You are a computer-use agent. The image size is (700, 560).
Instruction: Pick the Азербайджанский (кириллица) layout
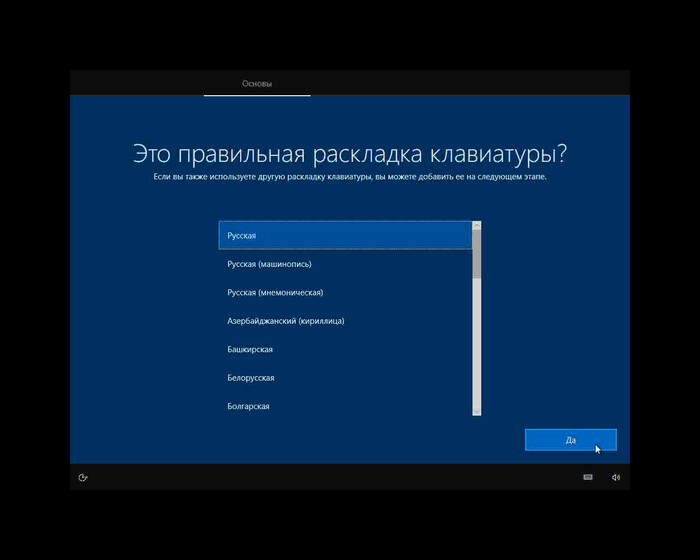pyautogui.click(x=345, y=321)
